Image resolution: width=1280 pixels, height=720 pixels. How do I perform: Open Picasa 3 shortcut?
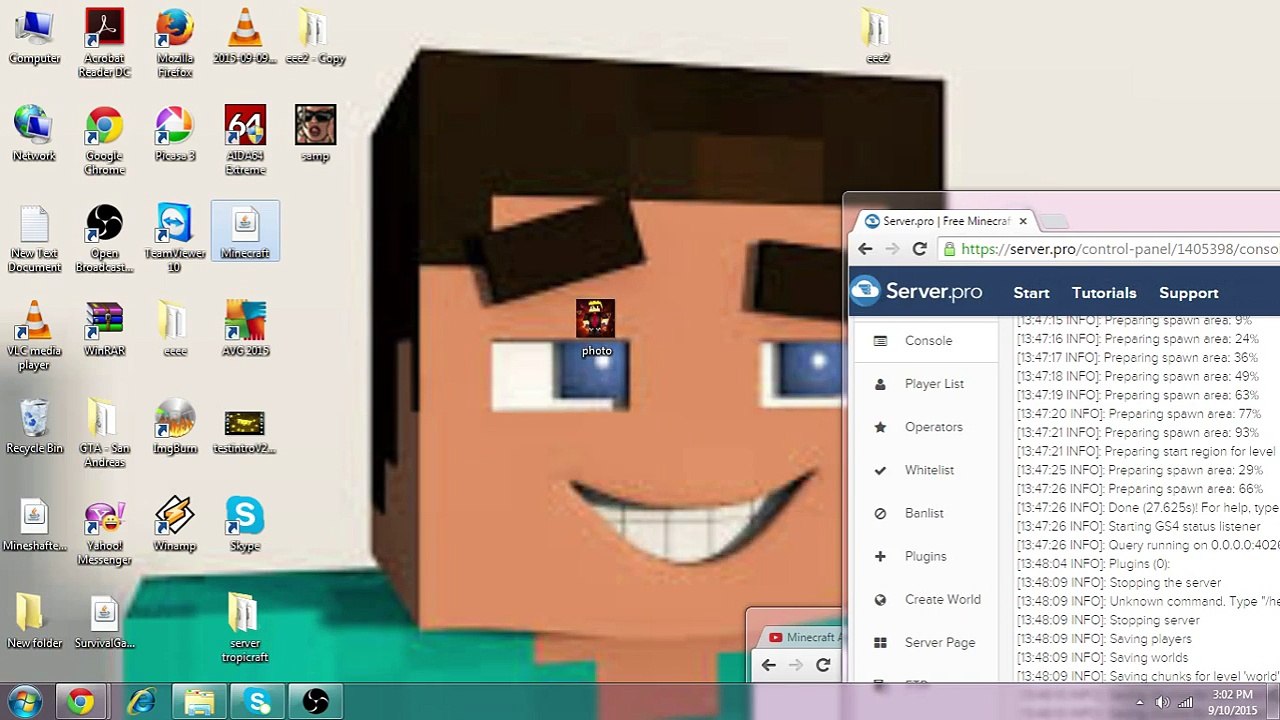point(175,133)
